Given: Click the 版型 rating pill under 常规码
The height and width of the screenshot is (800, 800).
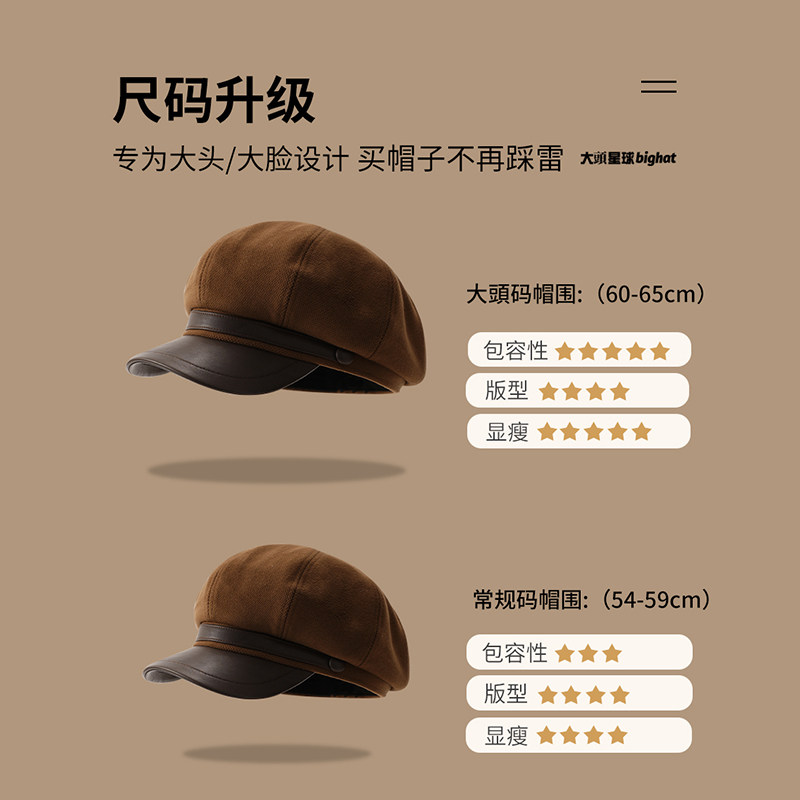Looking at the screenshot, I should tap(579, 693).
